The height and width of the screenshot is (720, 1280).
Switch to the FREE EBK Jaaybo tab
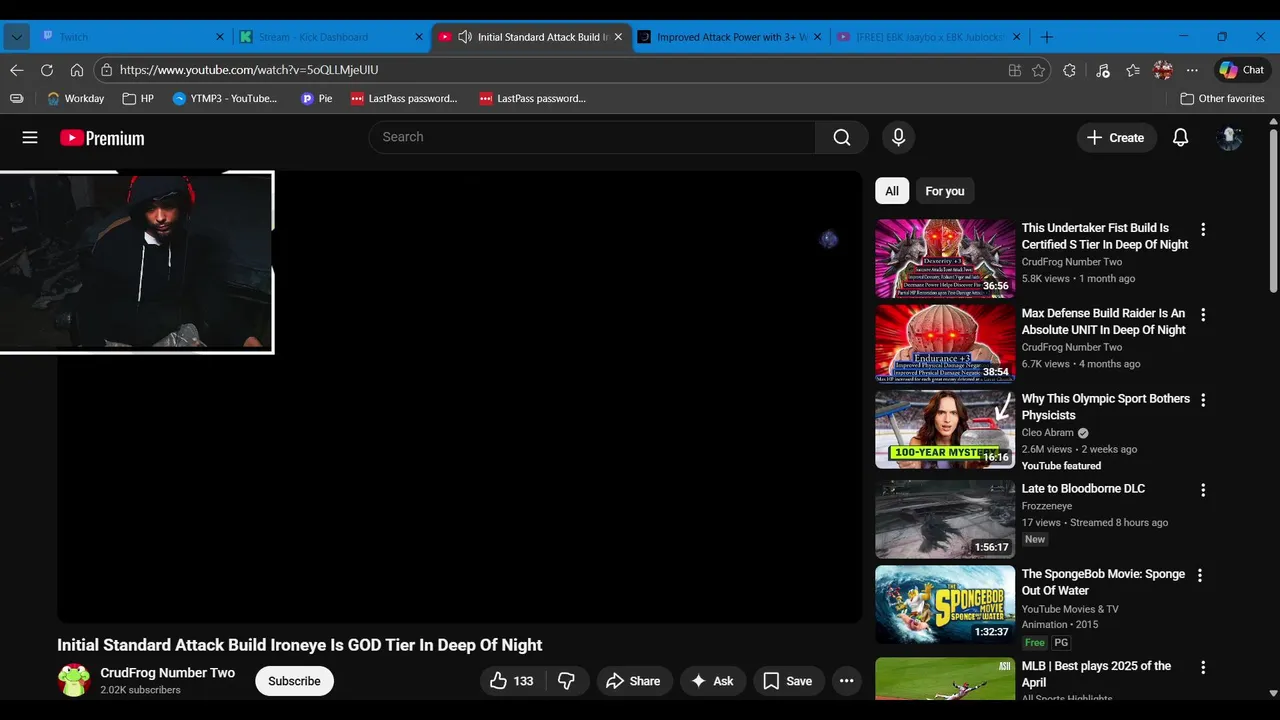pos(929,37)
